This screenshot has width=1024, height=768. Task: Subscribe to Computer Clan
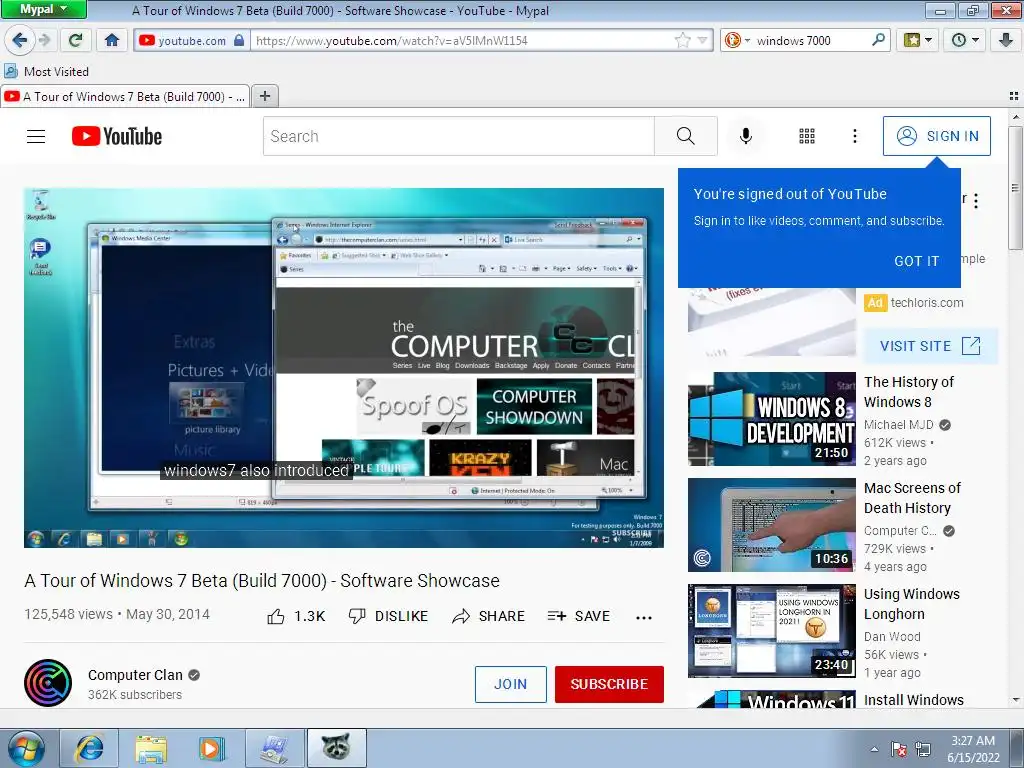[x=609, y=684]
